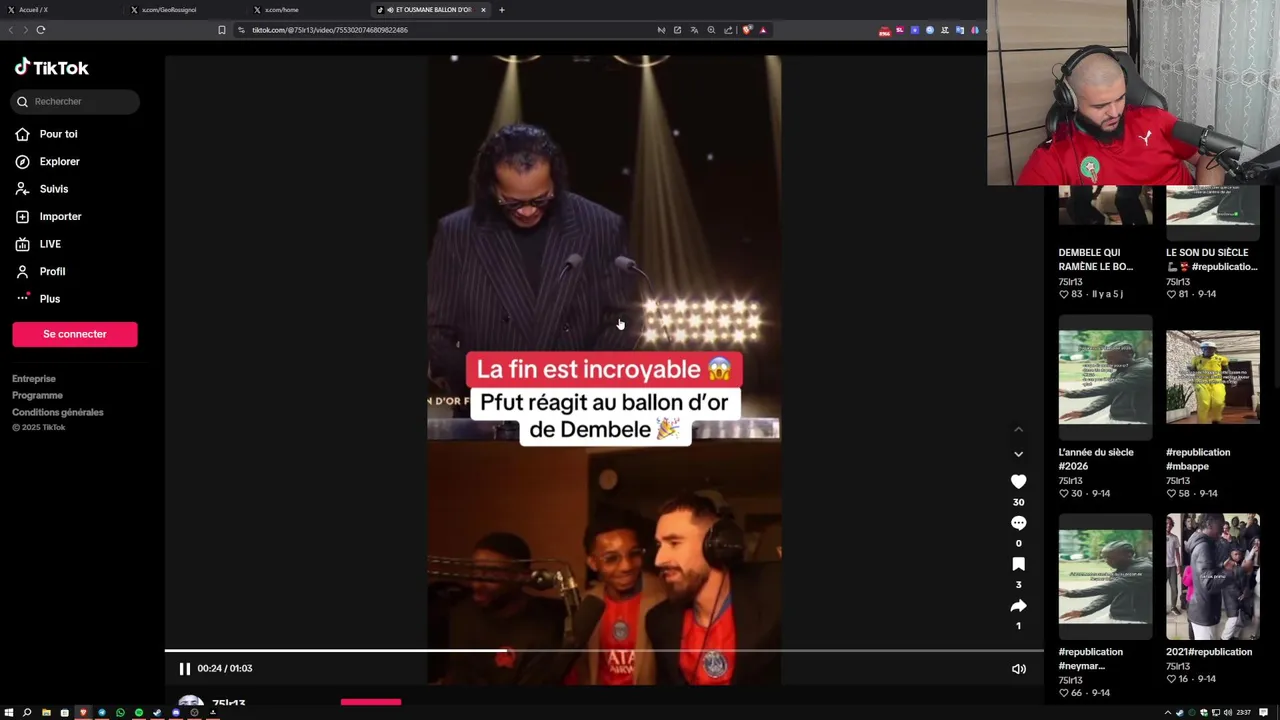This screenshot has height=720, width=1280.
Task: Click the Se connecter button
Action: [75, 334]
